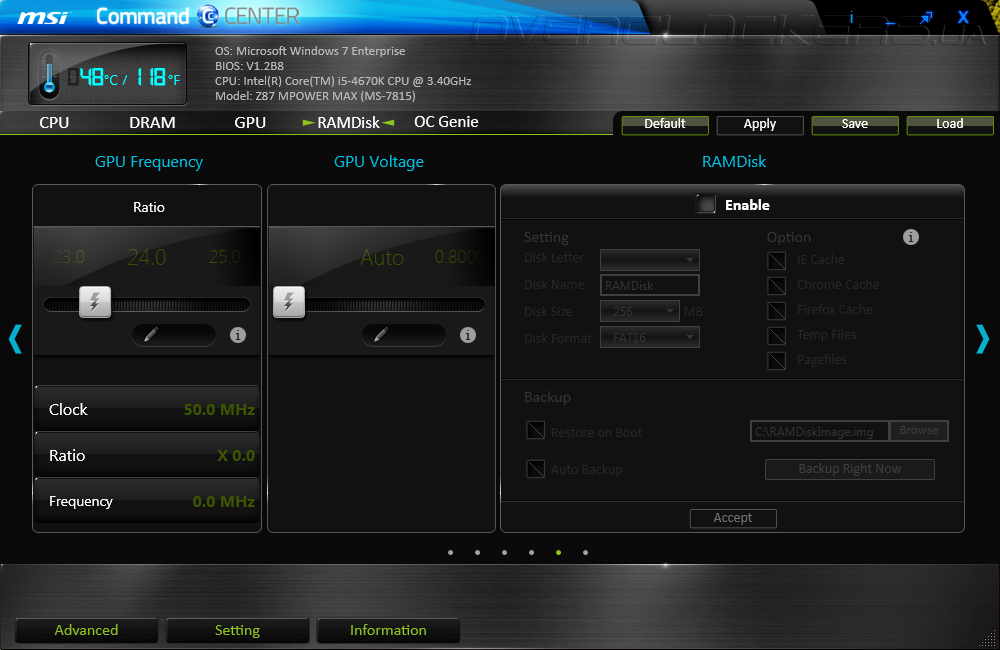Select the 25.0 ratio value
Image resolution: width=1000 pixels, height=650 pixels.
tap(224, 256)
